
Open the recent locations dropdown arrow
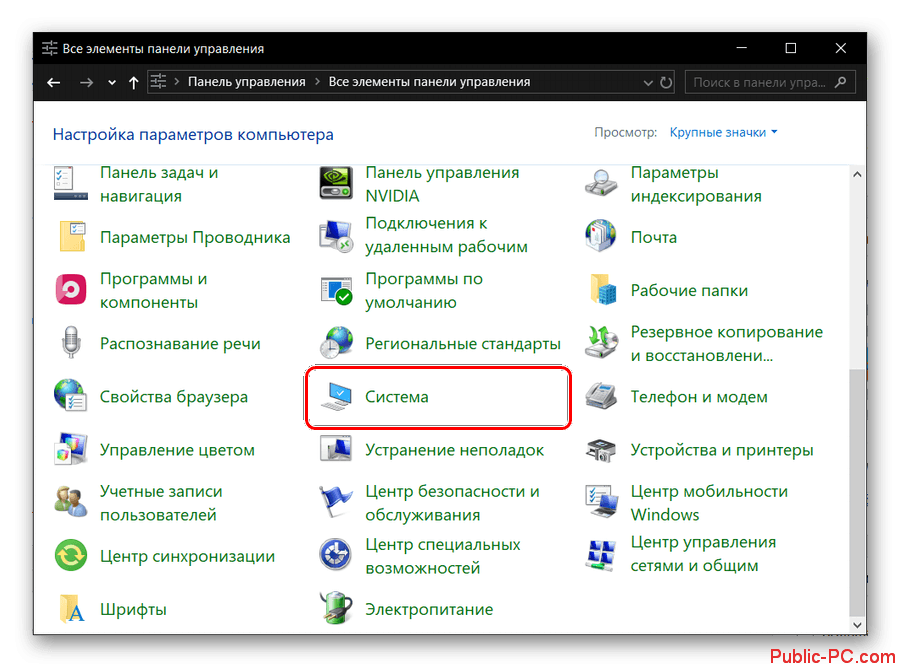click(x=111, y=82)
